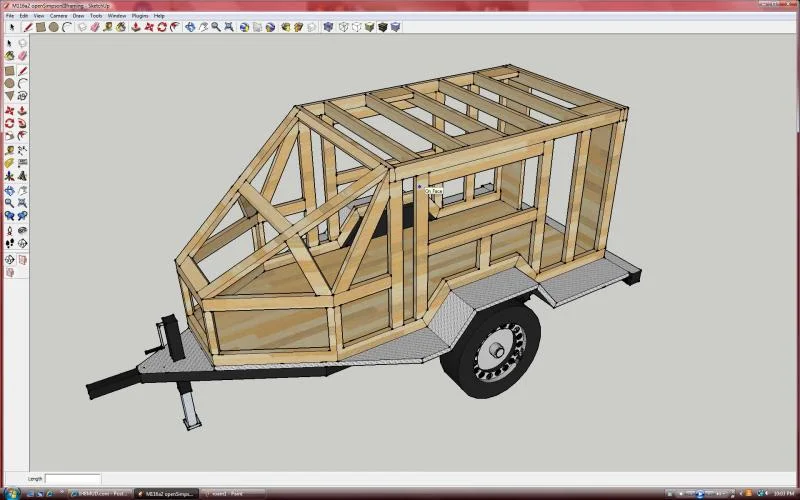Image resolution: width=800 pixels, height=500 pixels.
Task: Select the Dimensions tool
Action: point(22,150)
